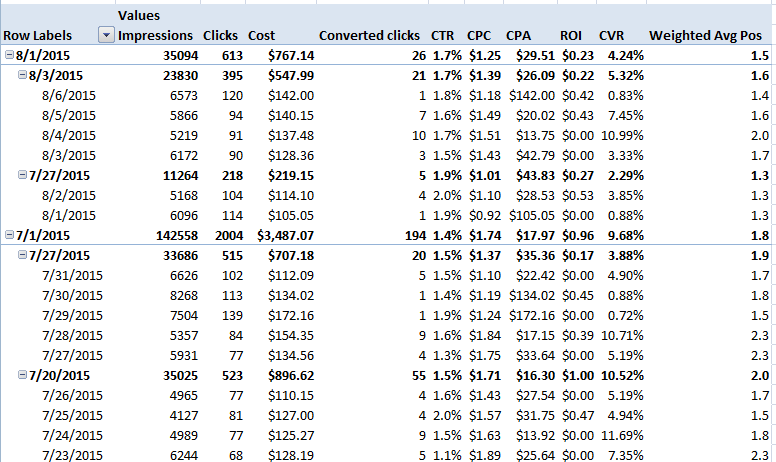Select the cost cell $128.19
The width and height of the screenshot is (776, 462).
(x=291, y=455)
